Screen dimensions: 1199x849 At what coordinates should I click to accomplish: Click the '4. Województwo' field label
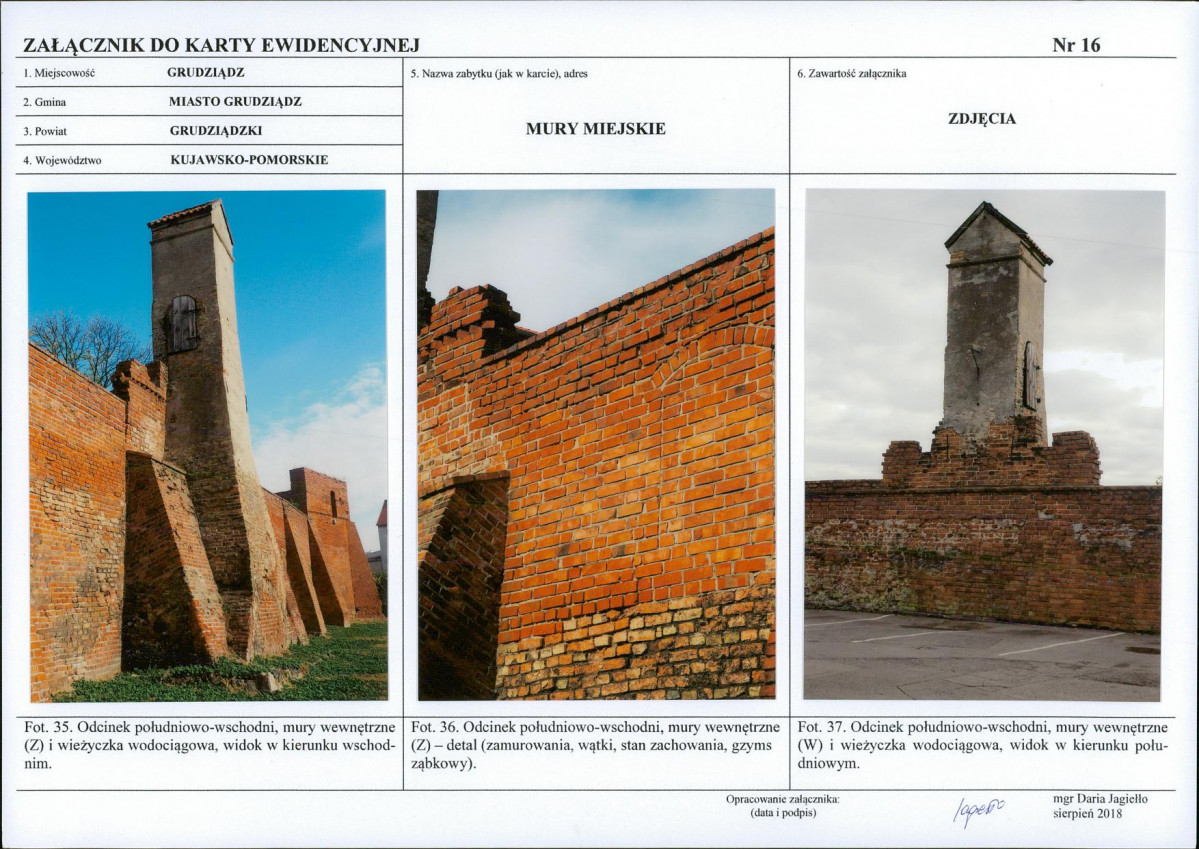coord(62,160)
